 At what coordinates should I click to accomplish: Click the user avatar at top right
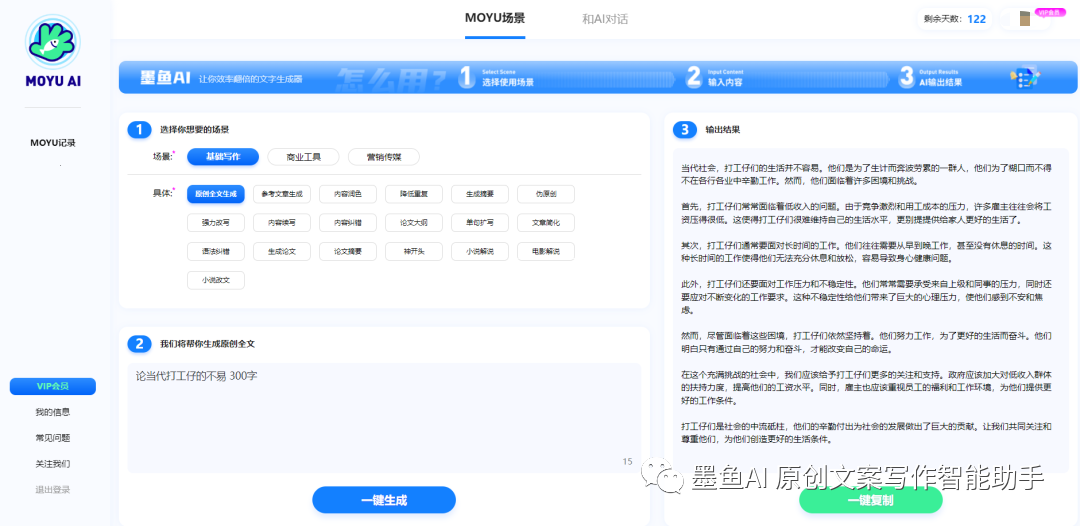pyautogui.click(x=1024, y=19)
